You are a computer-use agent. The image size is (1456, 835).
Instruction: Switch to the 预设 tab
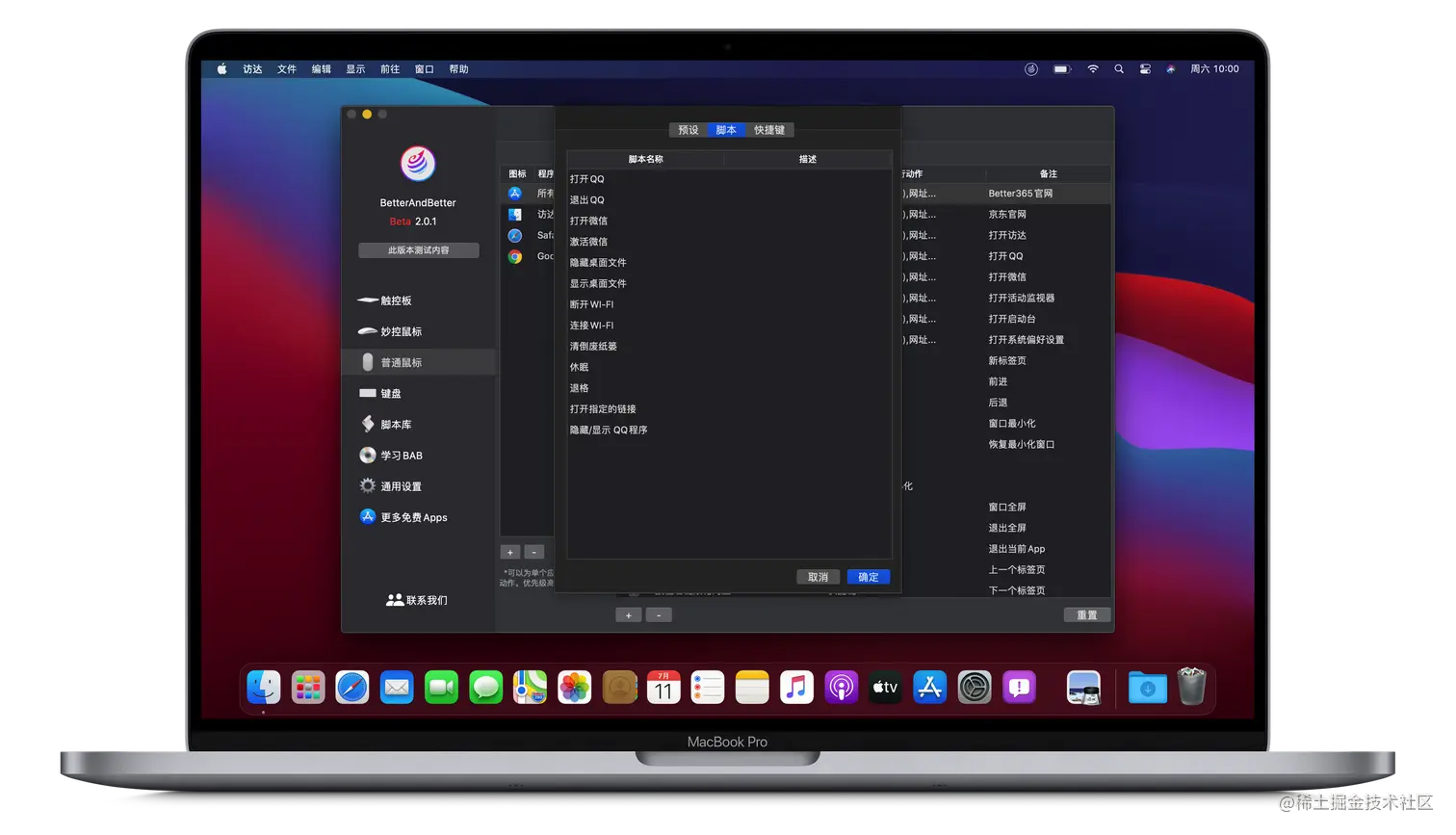(689, 130)
